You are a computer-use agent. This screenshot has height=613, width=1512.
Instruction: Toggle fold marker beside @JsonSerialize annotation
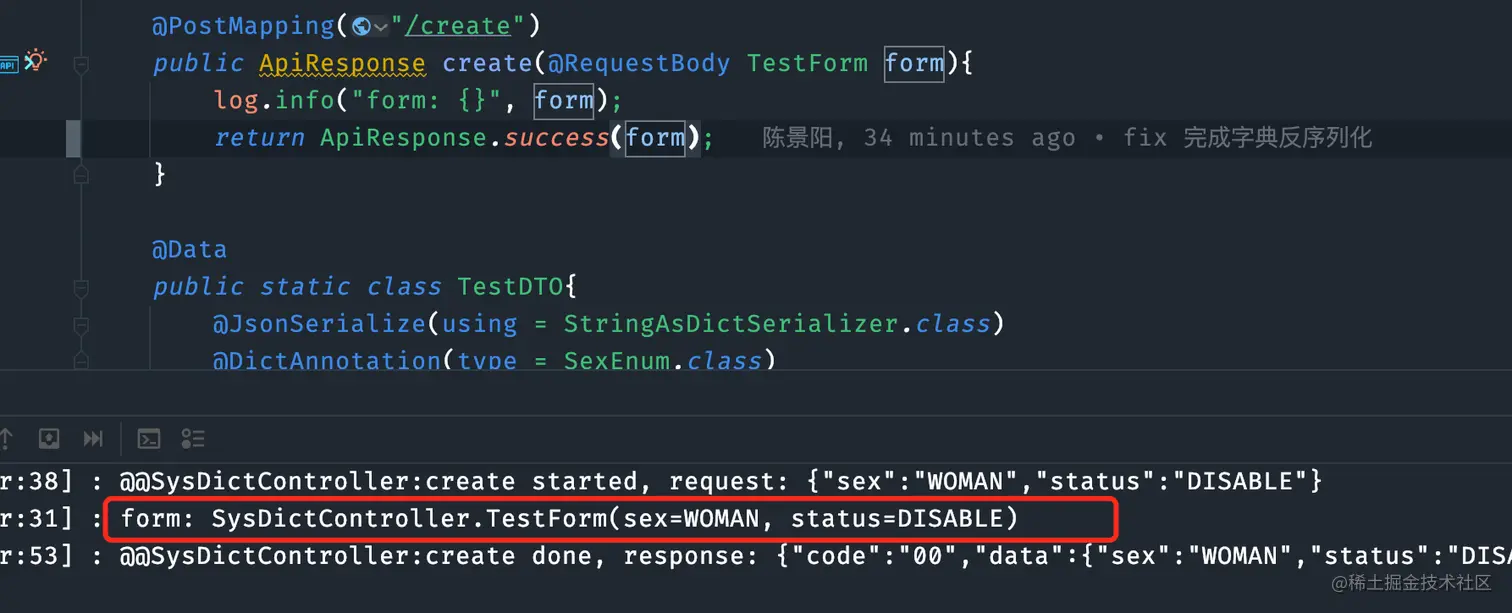pos(81,325)
